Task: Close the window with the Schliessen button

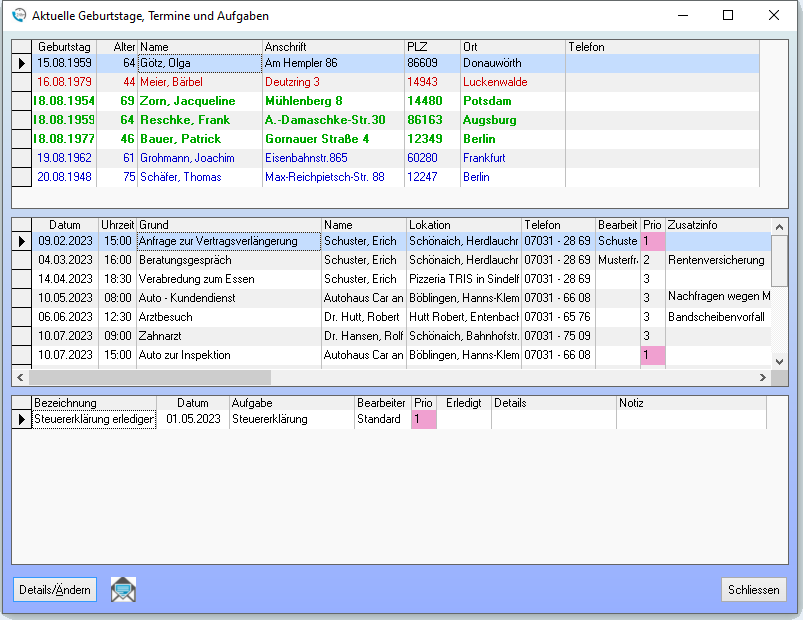Action: (754, 589)
